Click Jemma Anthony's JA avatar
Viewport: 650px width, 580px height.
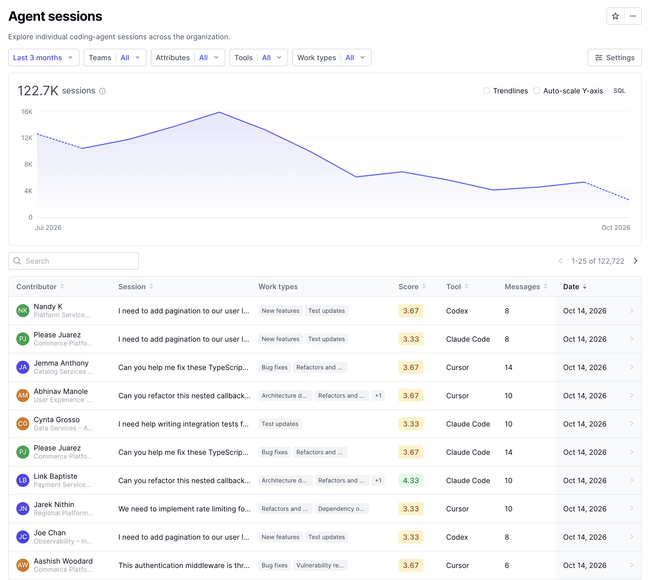(x=23, y=367)
